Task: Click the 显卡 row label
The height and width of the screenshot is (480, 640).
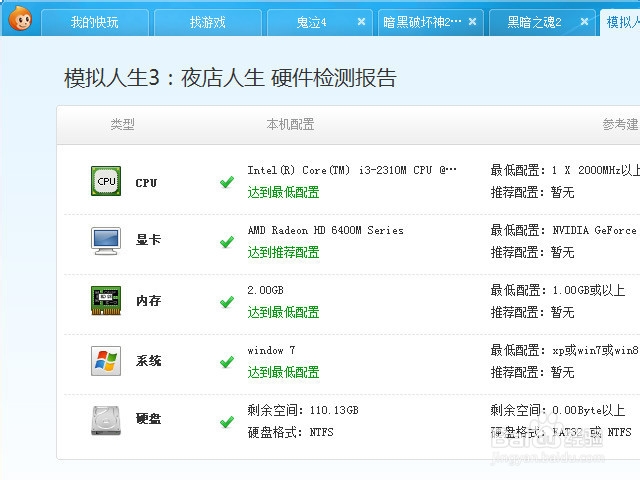Action: (149, 240)
